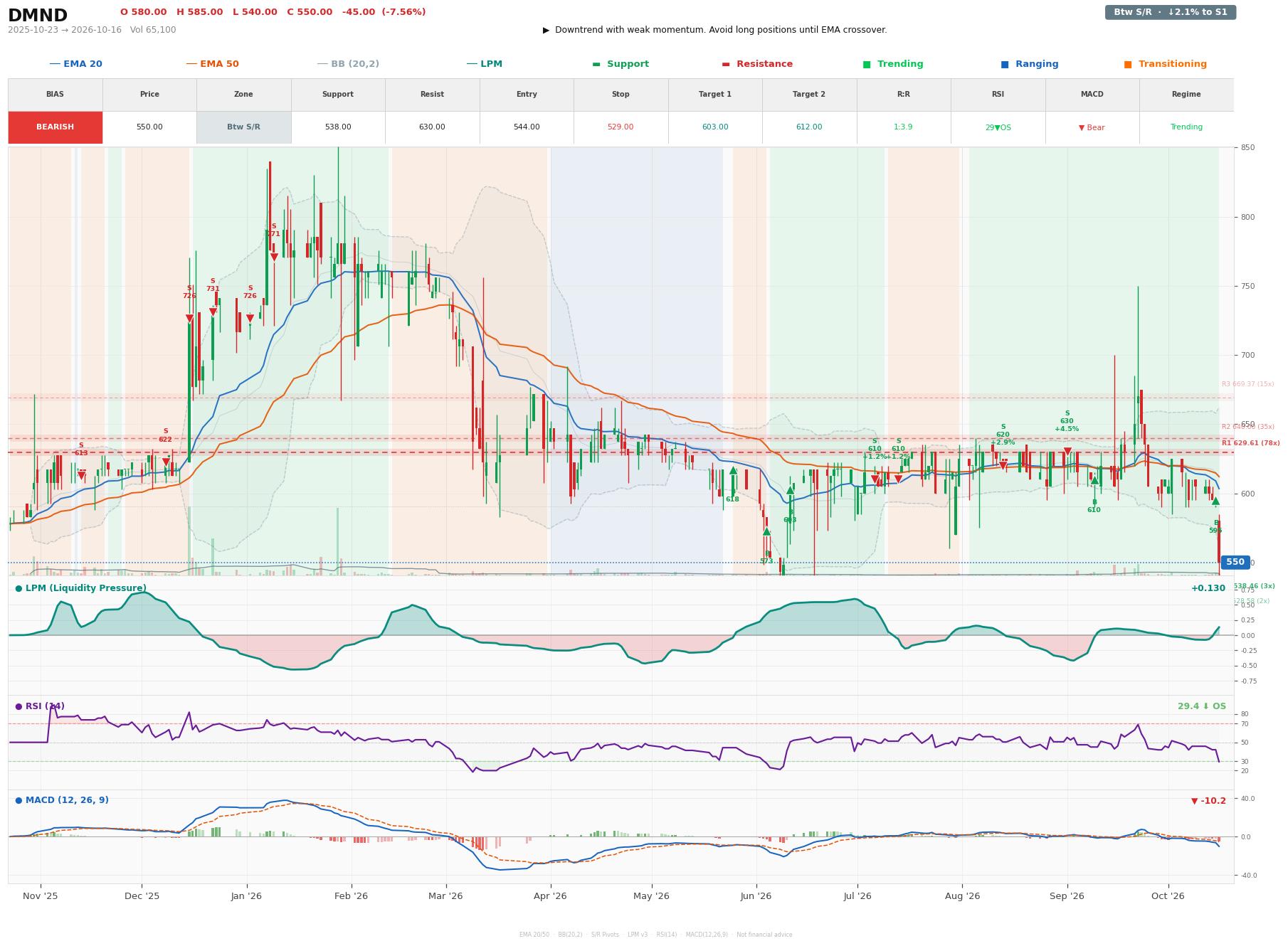Click the Btw S/R zone cell

coord(243,127)
